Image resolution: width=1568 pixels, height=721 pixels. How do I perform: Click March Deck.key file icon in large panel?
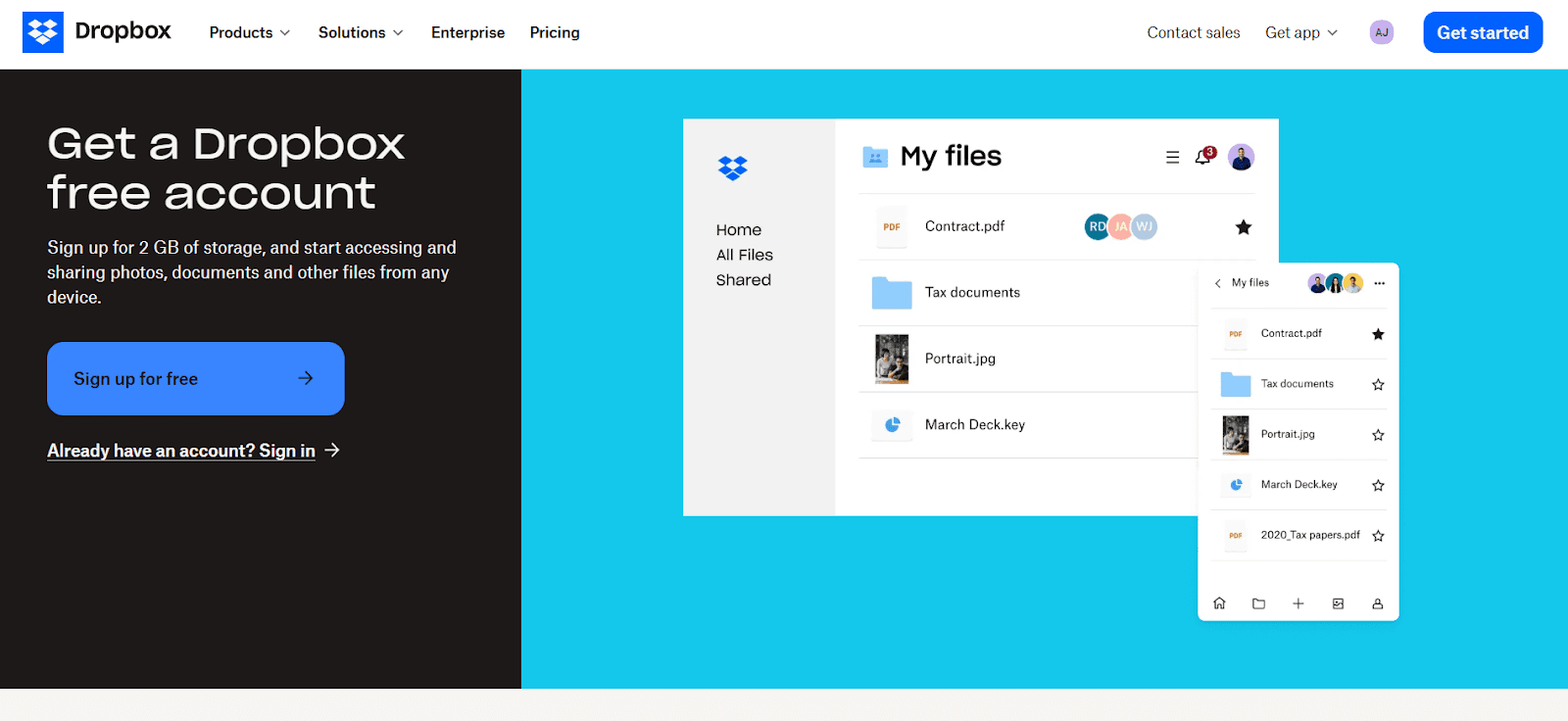point(893,424)
